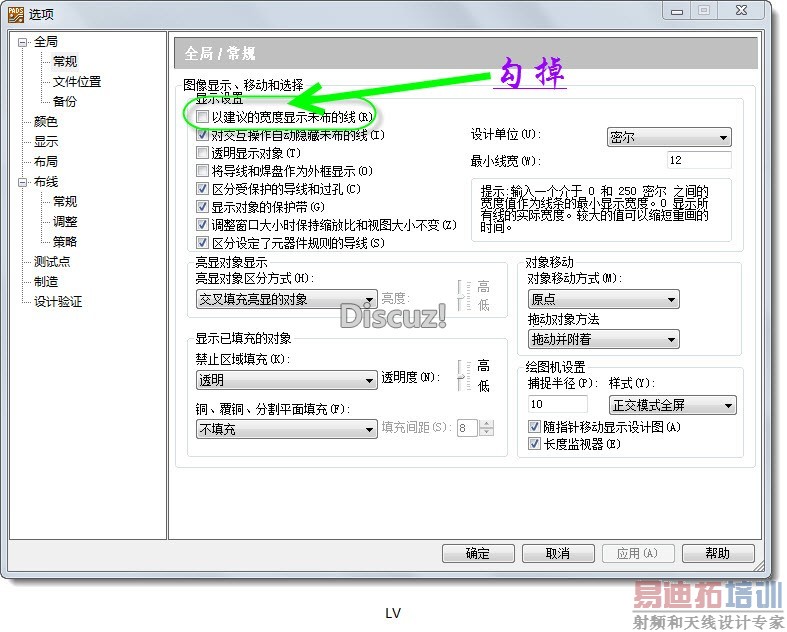The image size is (787, 632).
Task: Select 调整 under 布线
Action: [x=65, y=221]
